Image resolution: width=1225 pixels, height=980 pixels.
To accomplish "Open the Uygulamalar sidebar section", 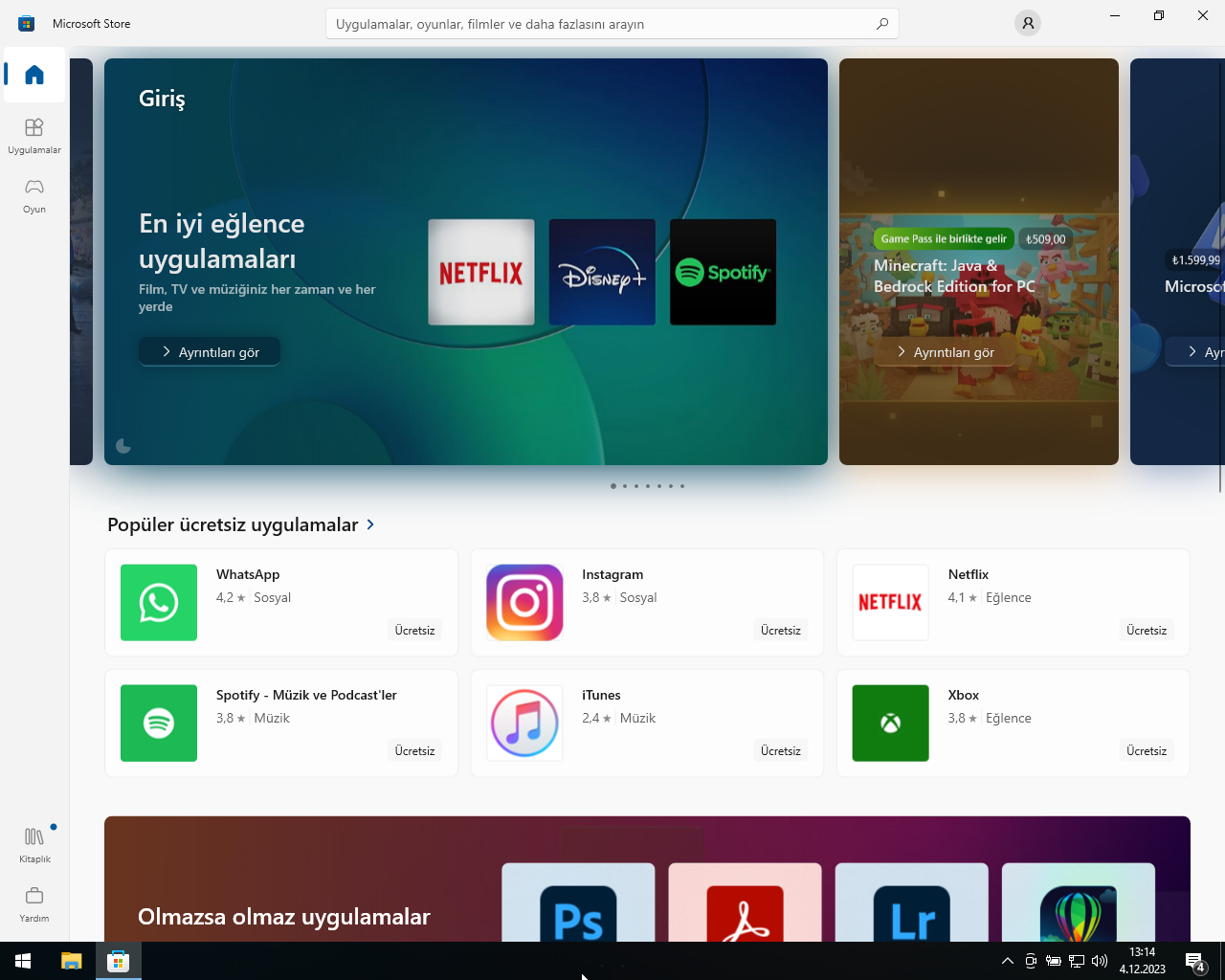I will click(34, 136).
